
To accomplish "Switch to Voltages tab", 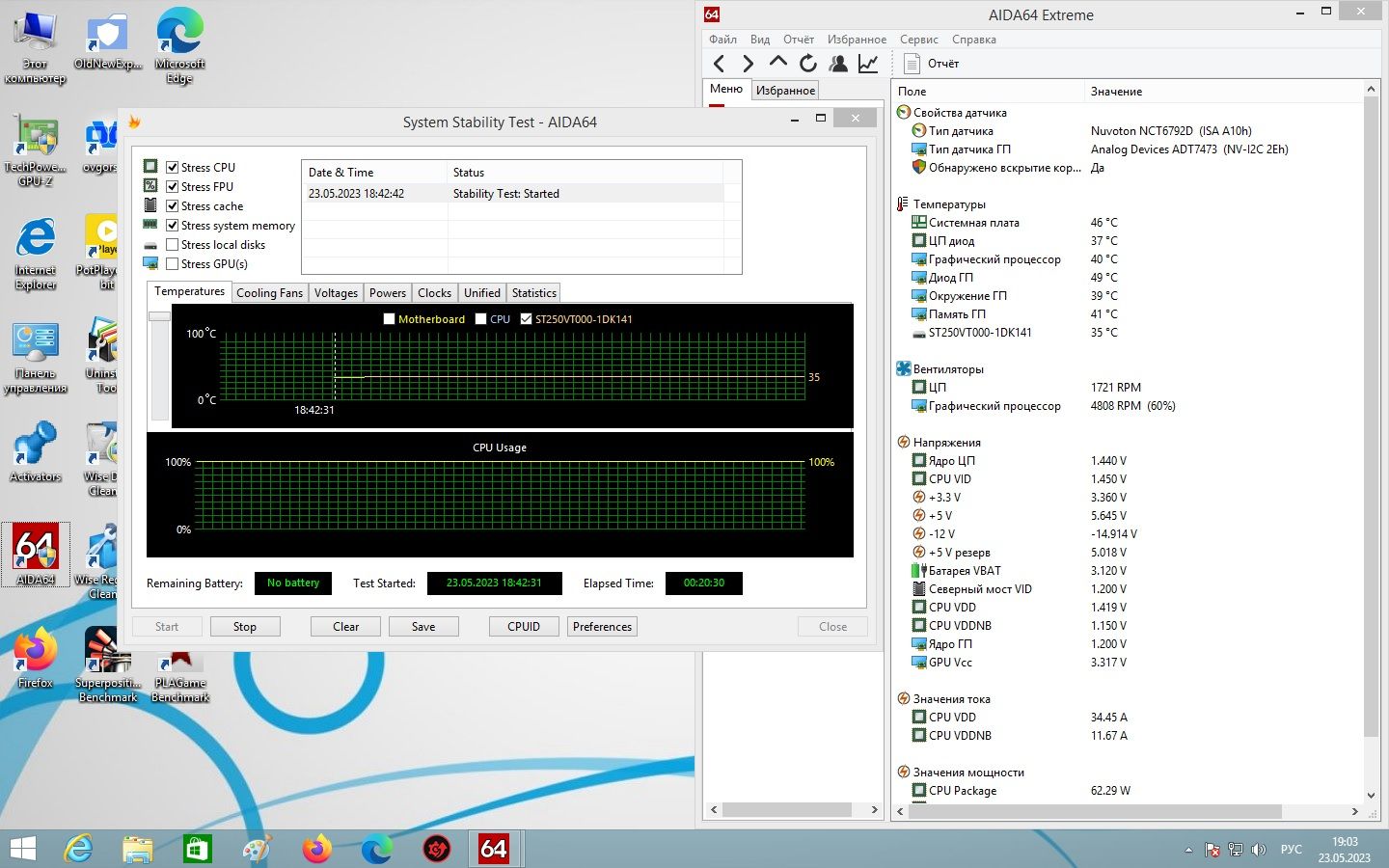I will [x=336, y=293].
